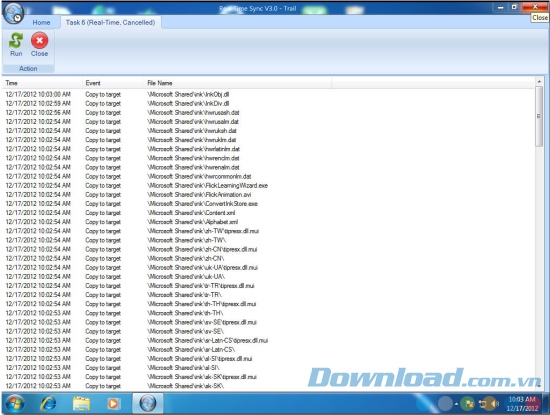Sort log by Event column header

[x=113, y=83]
